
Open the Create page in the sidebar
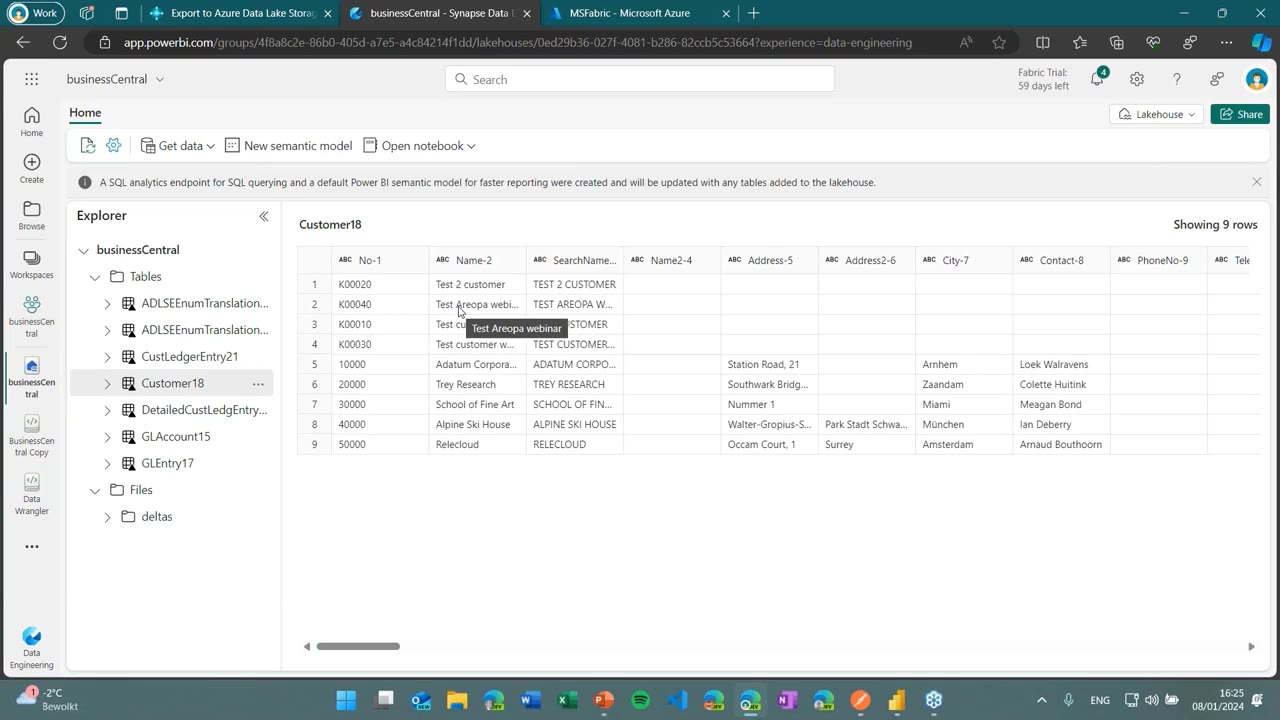click(32, 168)
